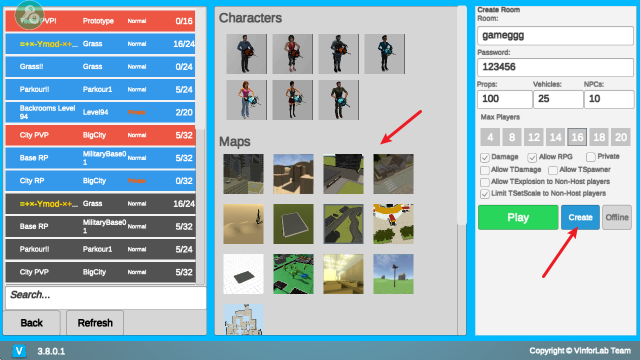This screenshot has width=640, height=360.
Task: Join the red City PVP room
Action: coord(100,136)
